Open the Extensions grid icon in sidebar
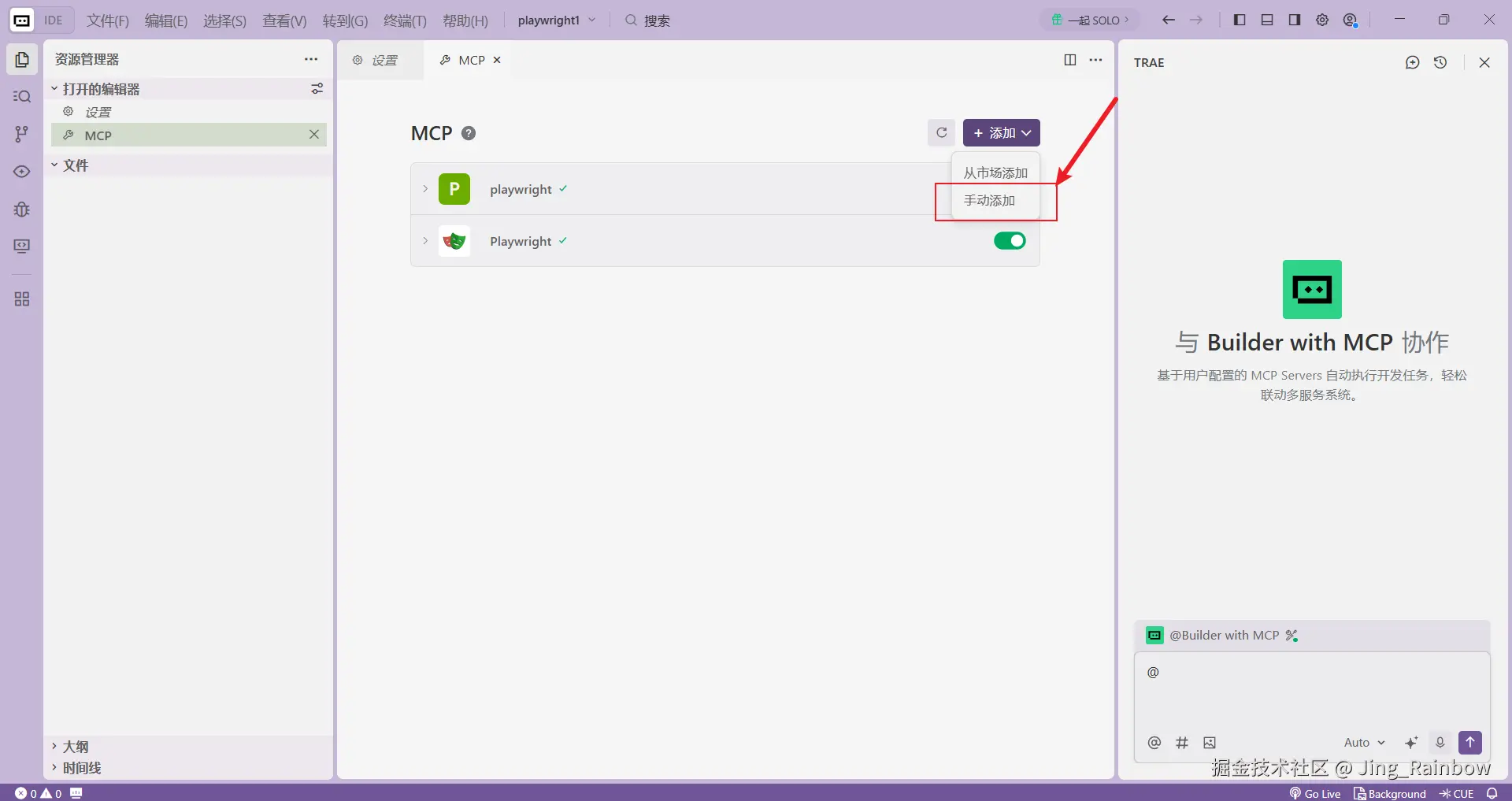The image size is (1512, 801). [x=21, y=299]
